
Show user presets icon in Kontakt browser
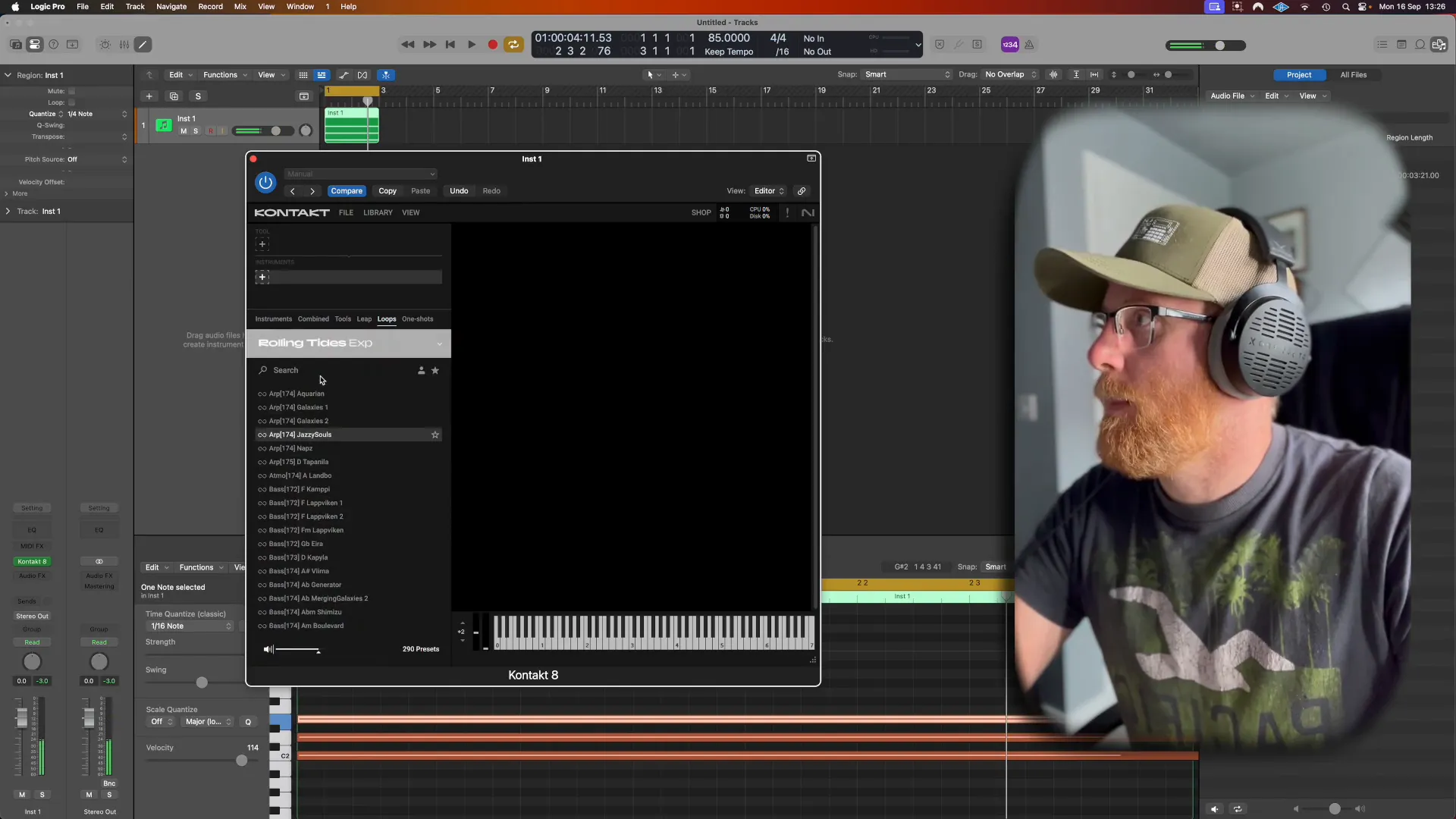[421, 371]
